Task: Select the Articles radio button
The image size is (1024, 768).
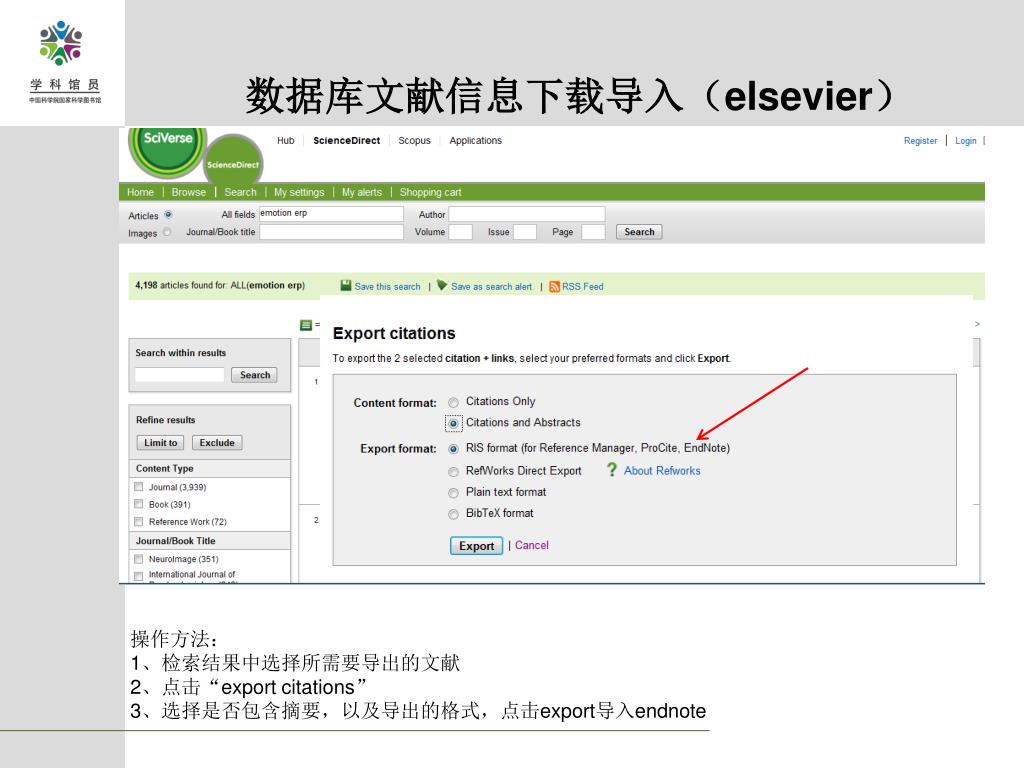Action: (x=168, y=214)
